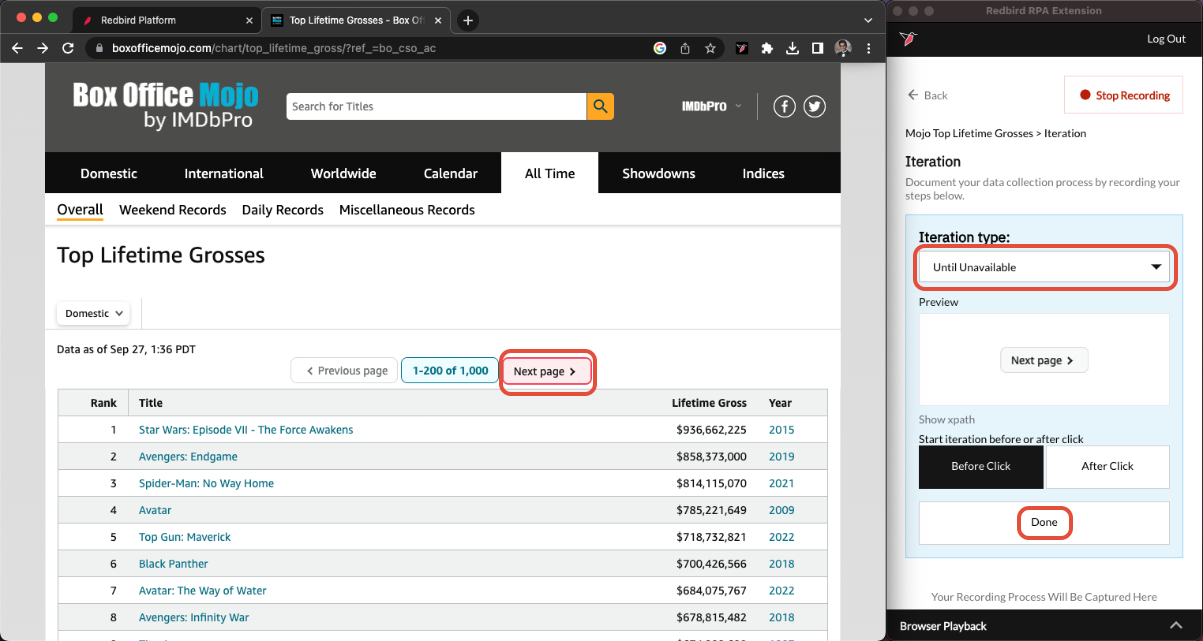
Task: Select the Overall sub-tab
Action: point(80,210)
